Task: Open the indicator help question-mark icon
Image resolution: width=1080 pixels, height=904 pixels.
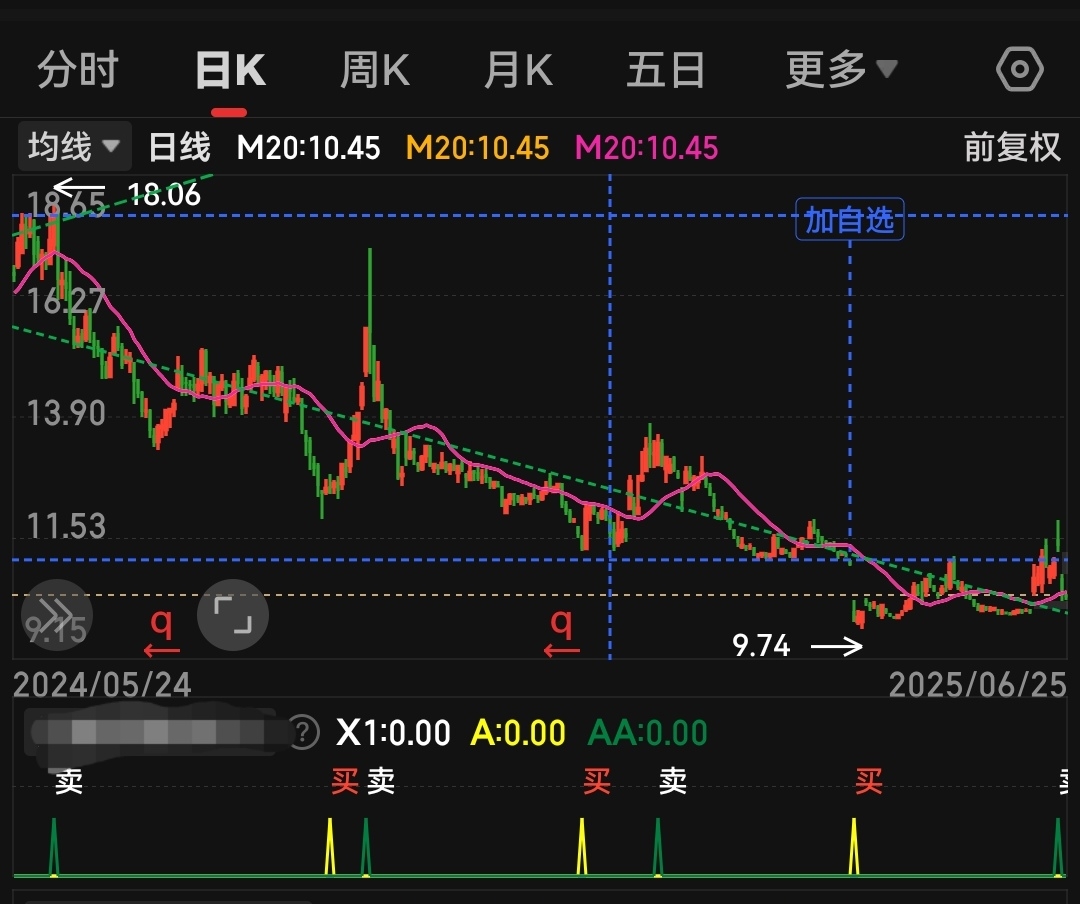Action: 303,732
